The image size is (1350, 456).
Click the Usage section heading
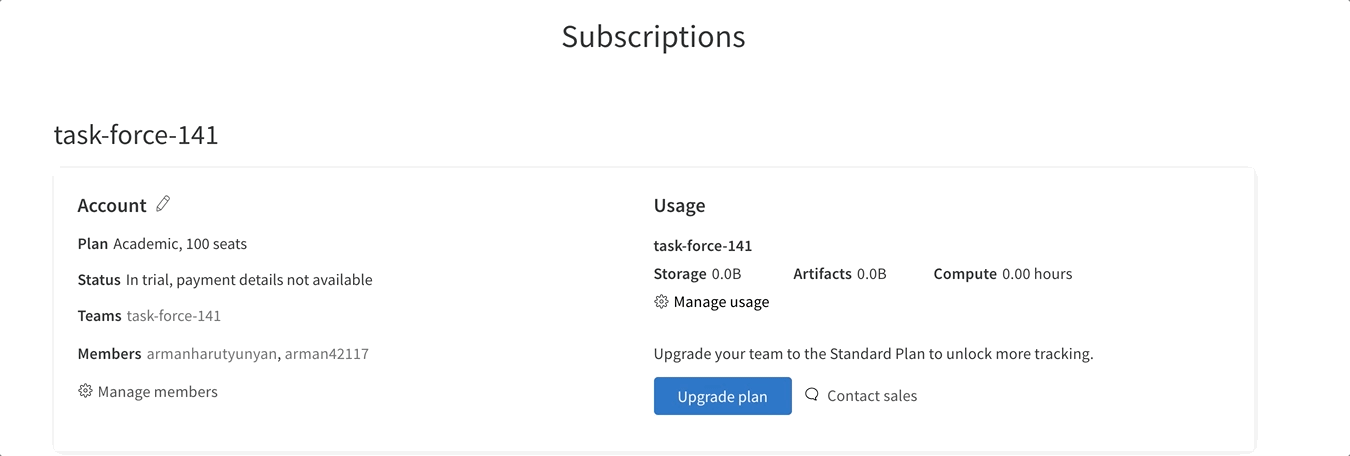click(679, 206)
